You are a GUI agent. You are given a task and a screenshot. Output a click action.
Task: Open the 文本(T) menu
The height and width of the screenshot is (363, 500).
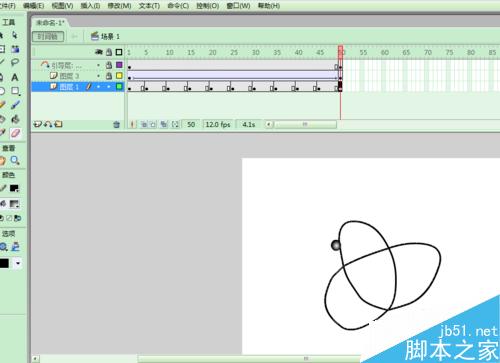tap(149, 6)
